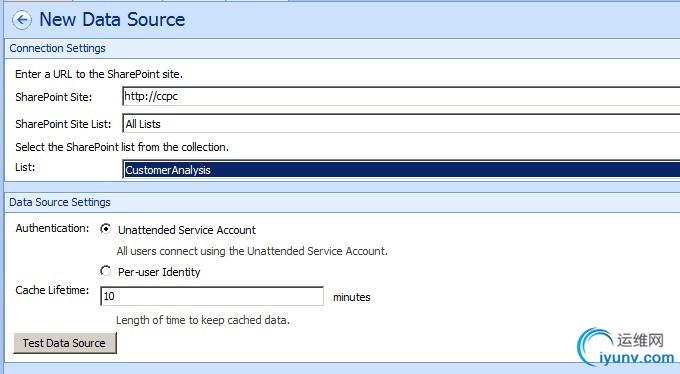The width and height of the screenshot is (680, 374).
Task: Click the Chinese 运维网 watermark text
Action: coord(640,340)
